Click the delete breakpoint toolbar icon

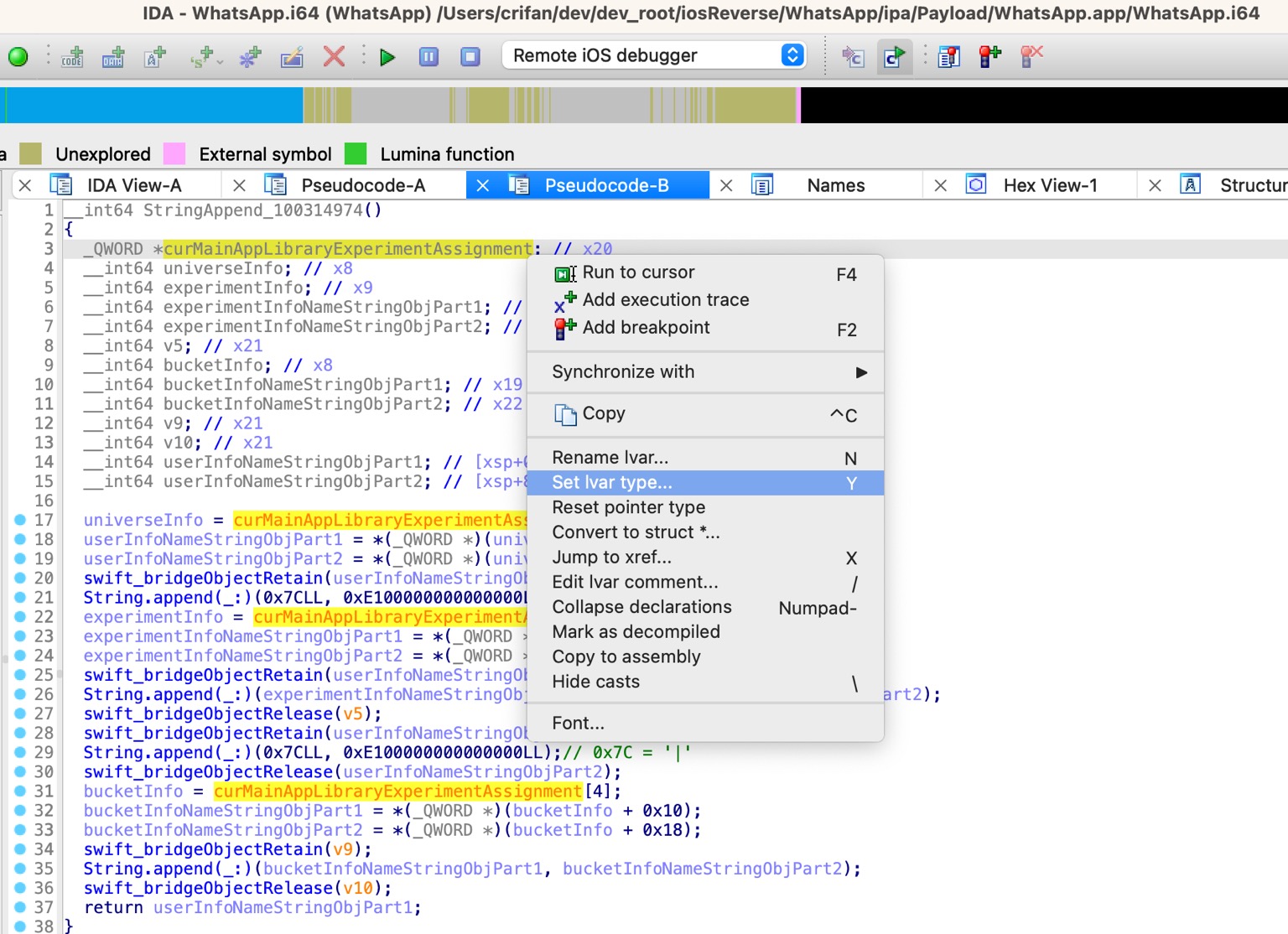tap(1031, 56)
